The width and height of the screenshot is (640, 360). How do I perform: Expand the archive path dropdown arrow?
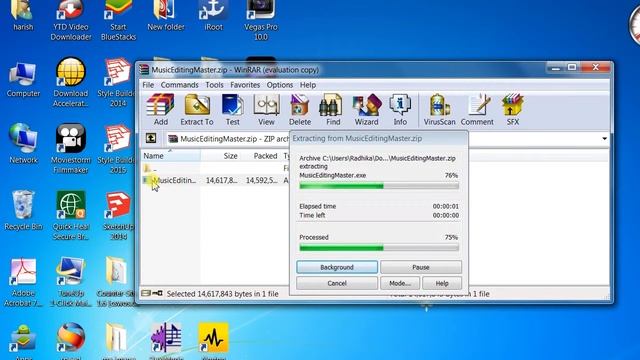[x=604, y=139]
